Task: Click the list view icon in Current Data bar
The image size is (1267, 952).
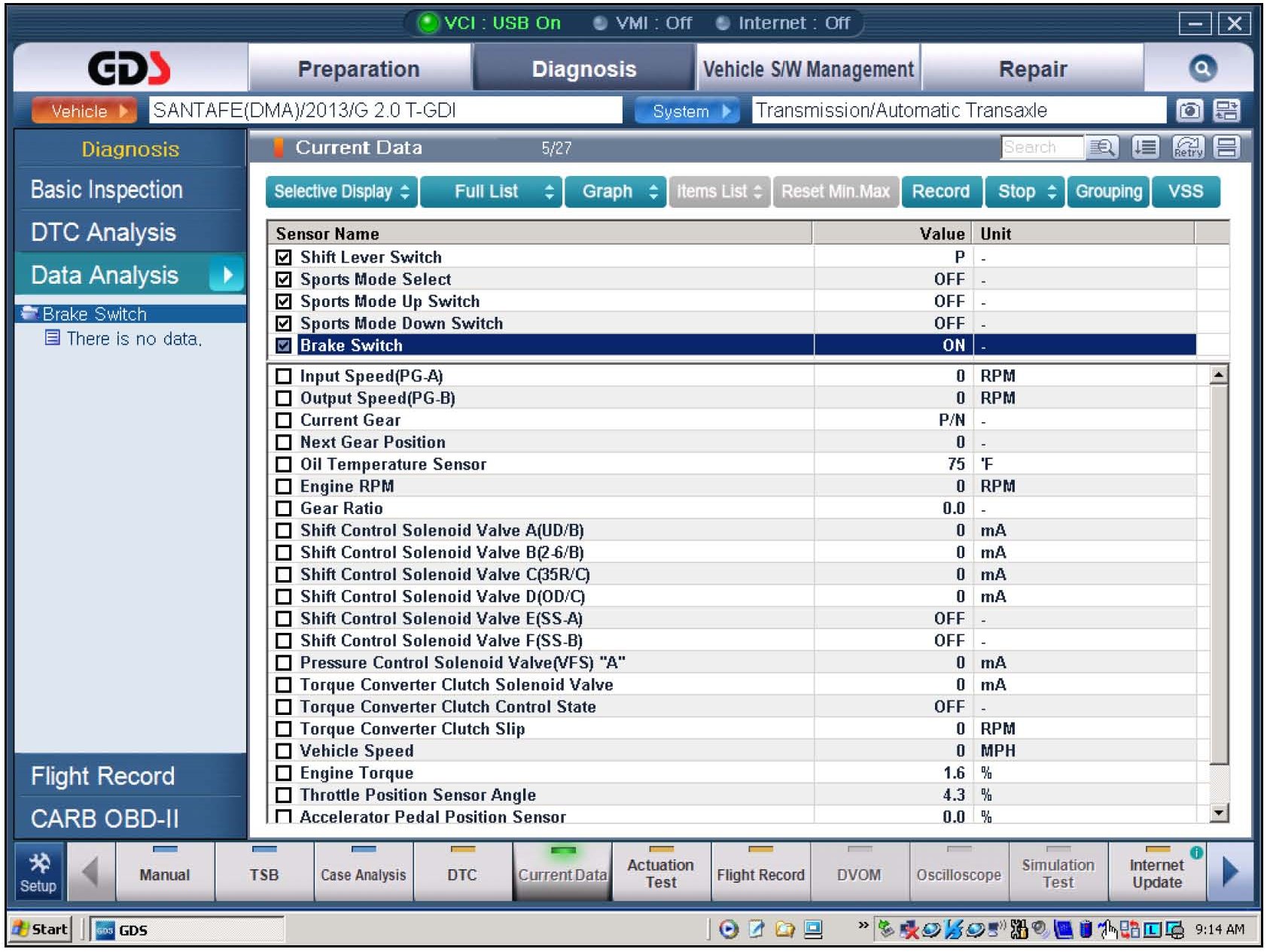Action: [1145, 148]
